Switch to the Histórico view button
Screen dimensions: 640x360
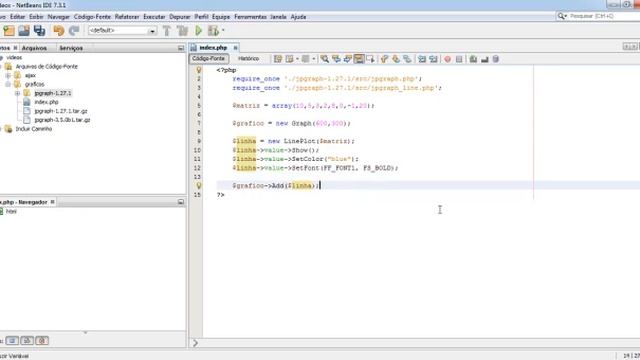[249, 59]
